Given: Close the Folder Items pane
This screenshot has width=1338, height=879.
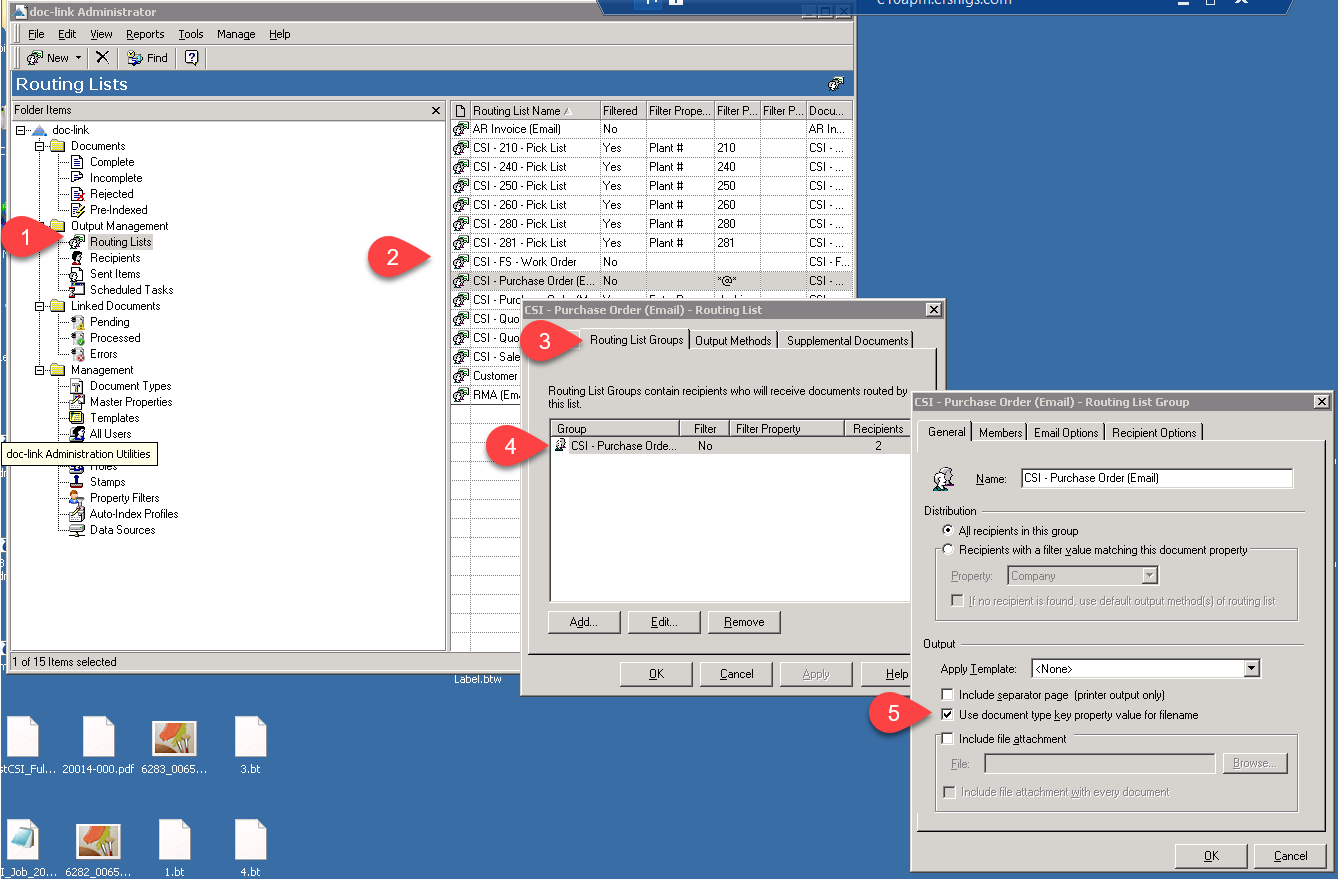Looking at the screenshot, I should [x=435, y=110].
